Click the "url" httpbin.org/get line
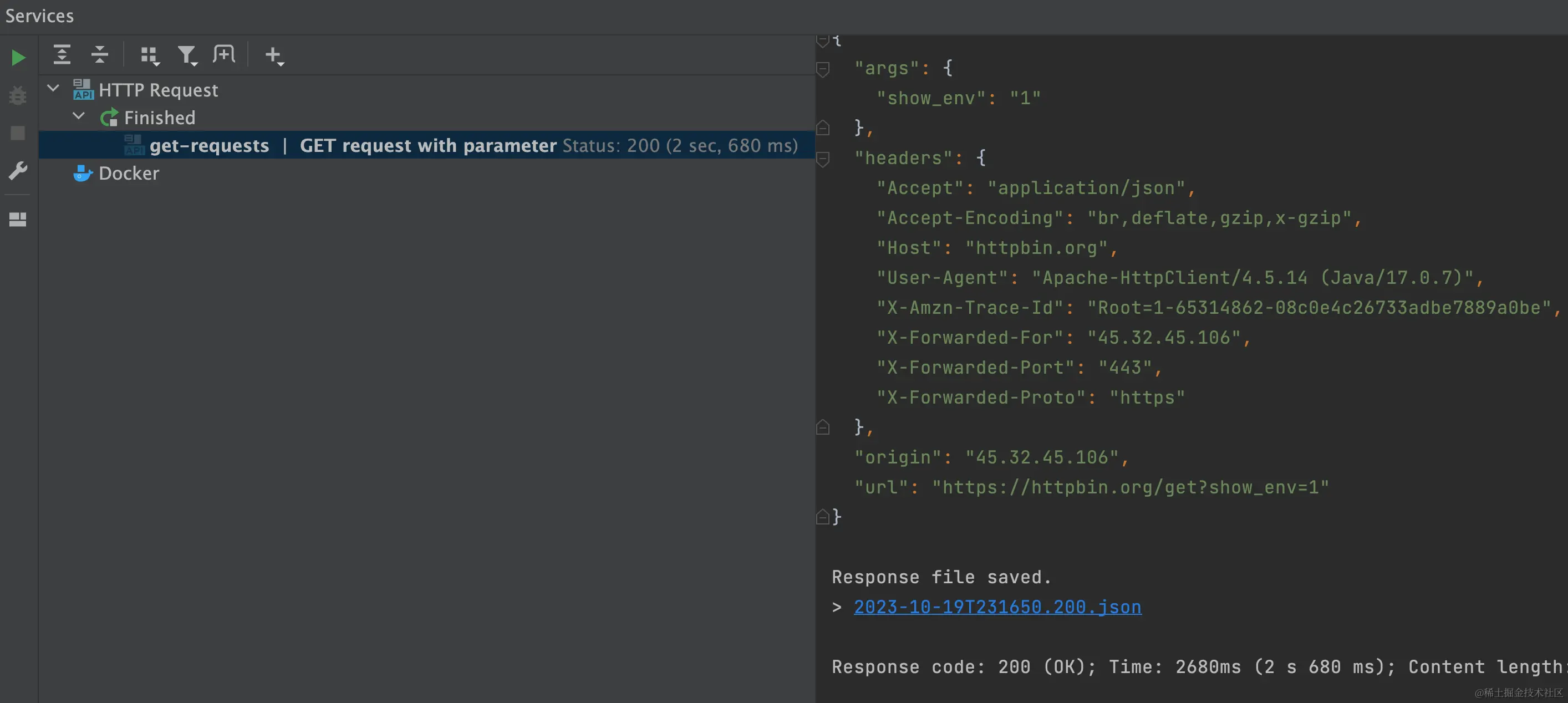Image resolution: width=1568 pixels, height=703 pixels. pyautogui.click(x=1091, y=487)
